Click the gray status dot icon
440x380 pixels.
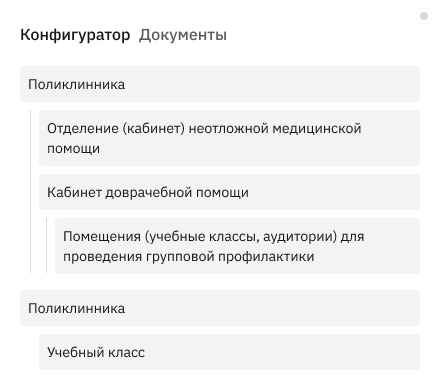[424, 16]
